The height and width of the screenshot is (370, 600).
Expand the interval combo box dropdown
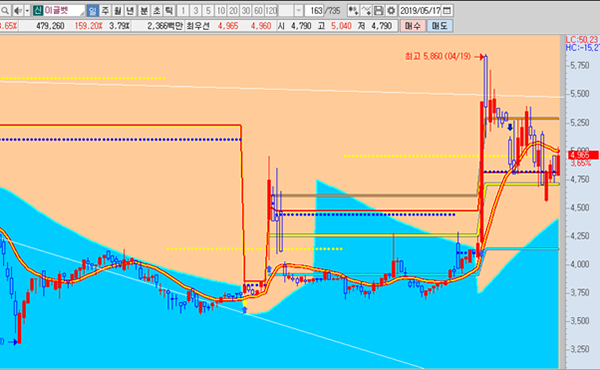pos(299,11)
